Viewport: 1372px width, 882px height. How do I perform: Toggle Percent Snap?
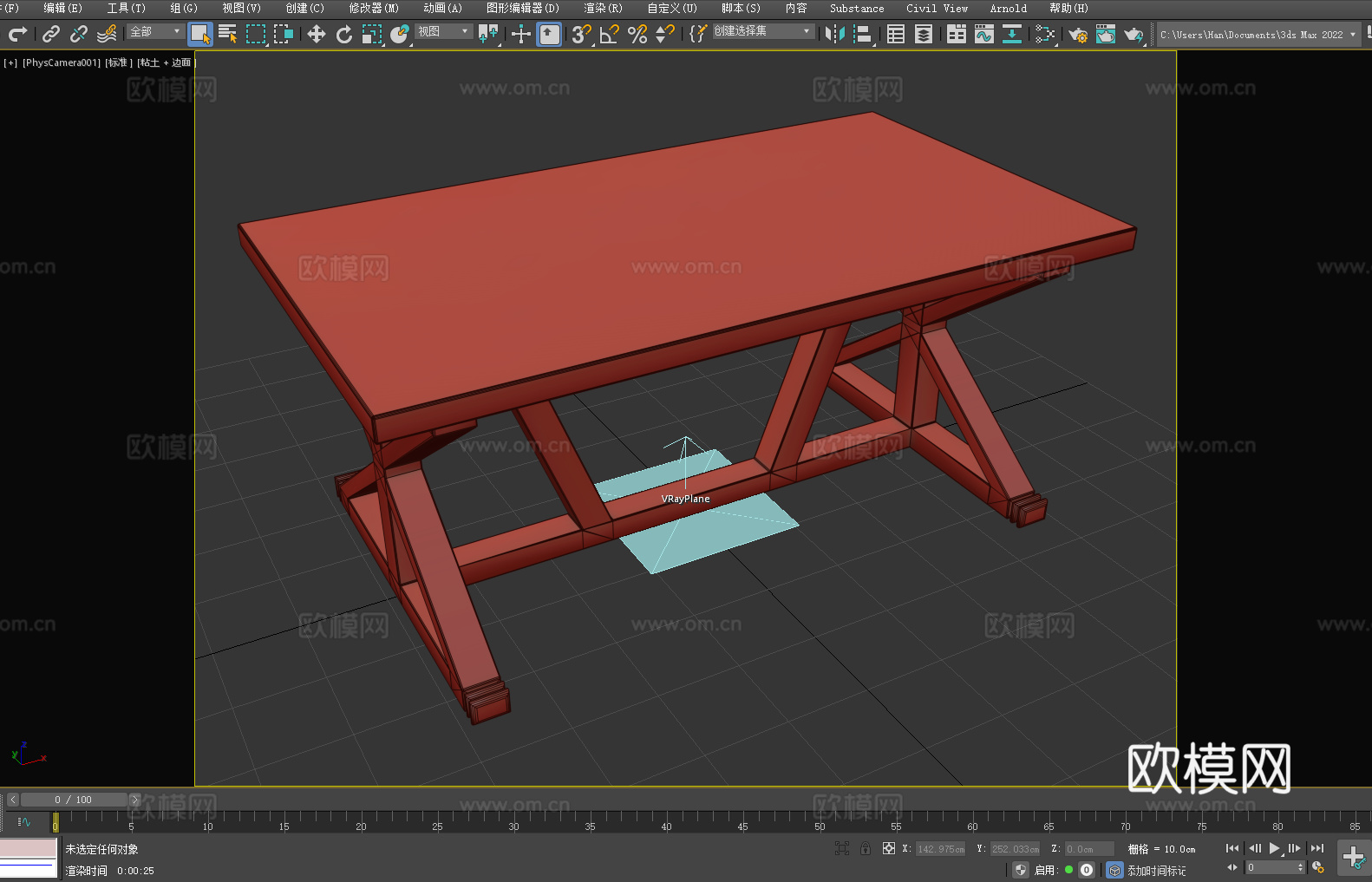click(x=637, y=34)
